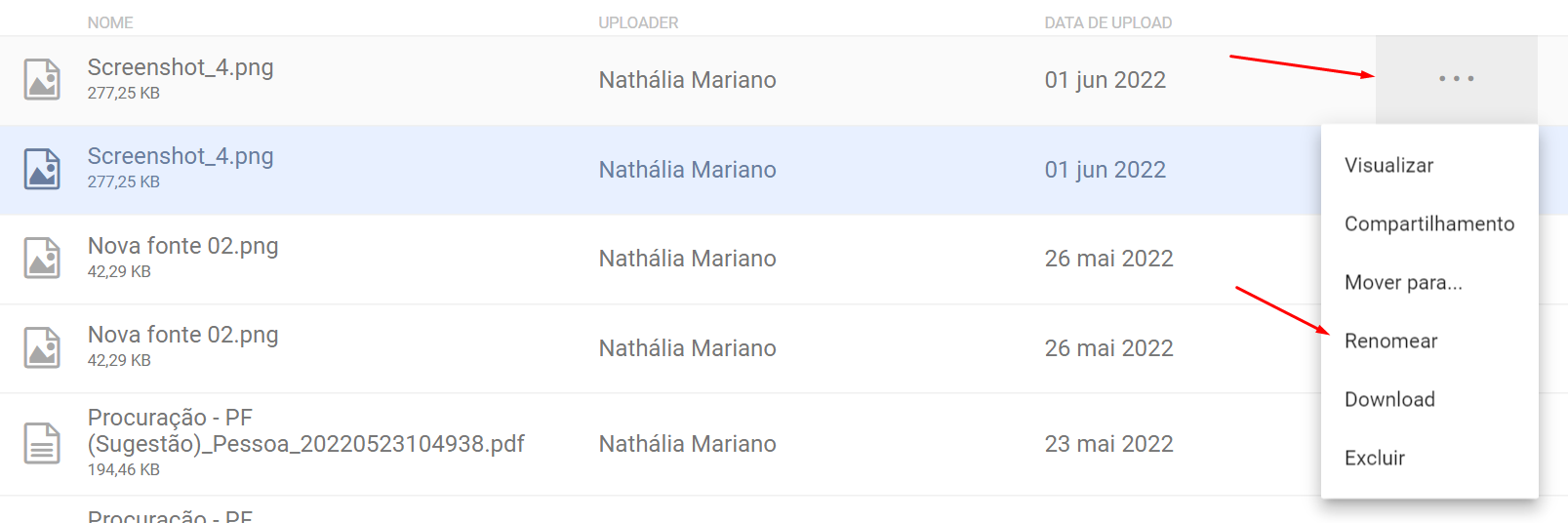The image size is (1568, 523).
Task: Open the three-dot more options button
Action: point(1456,79)
